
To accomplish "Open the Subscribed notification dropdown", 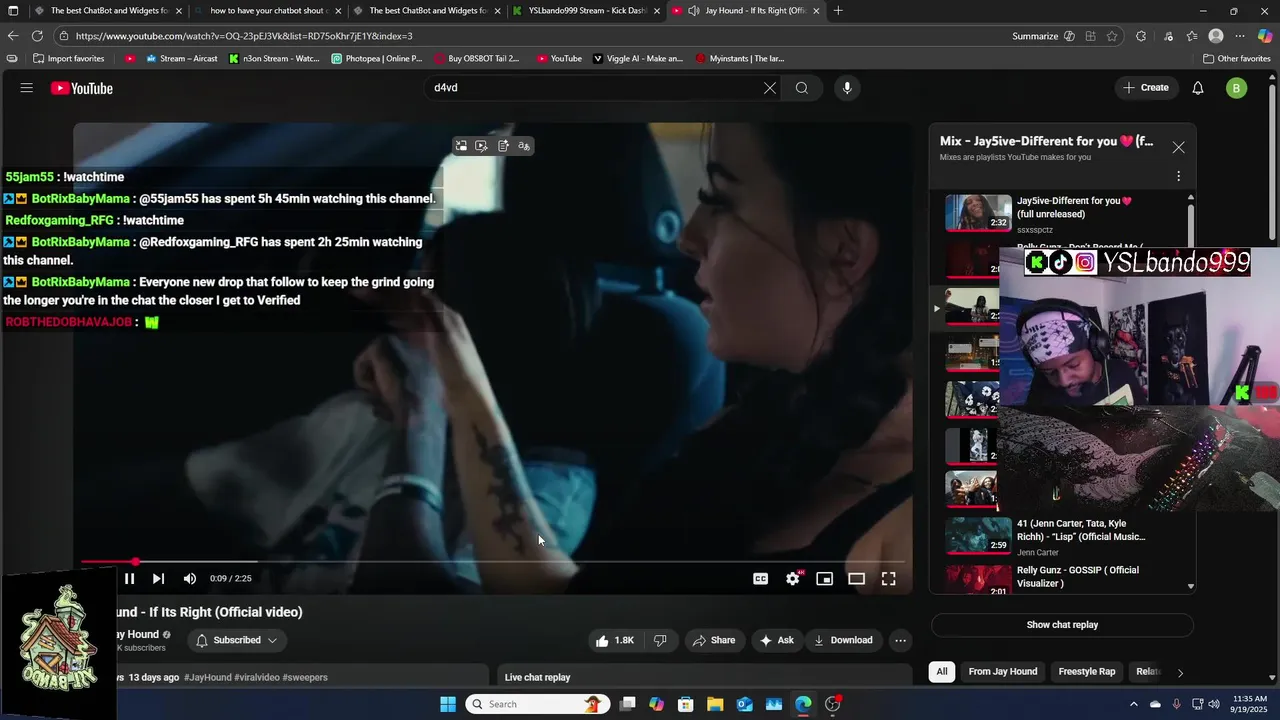I will pyautogui.click(x=237, y=640).
